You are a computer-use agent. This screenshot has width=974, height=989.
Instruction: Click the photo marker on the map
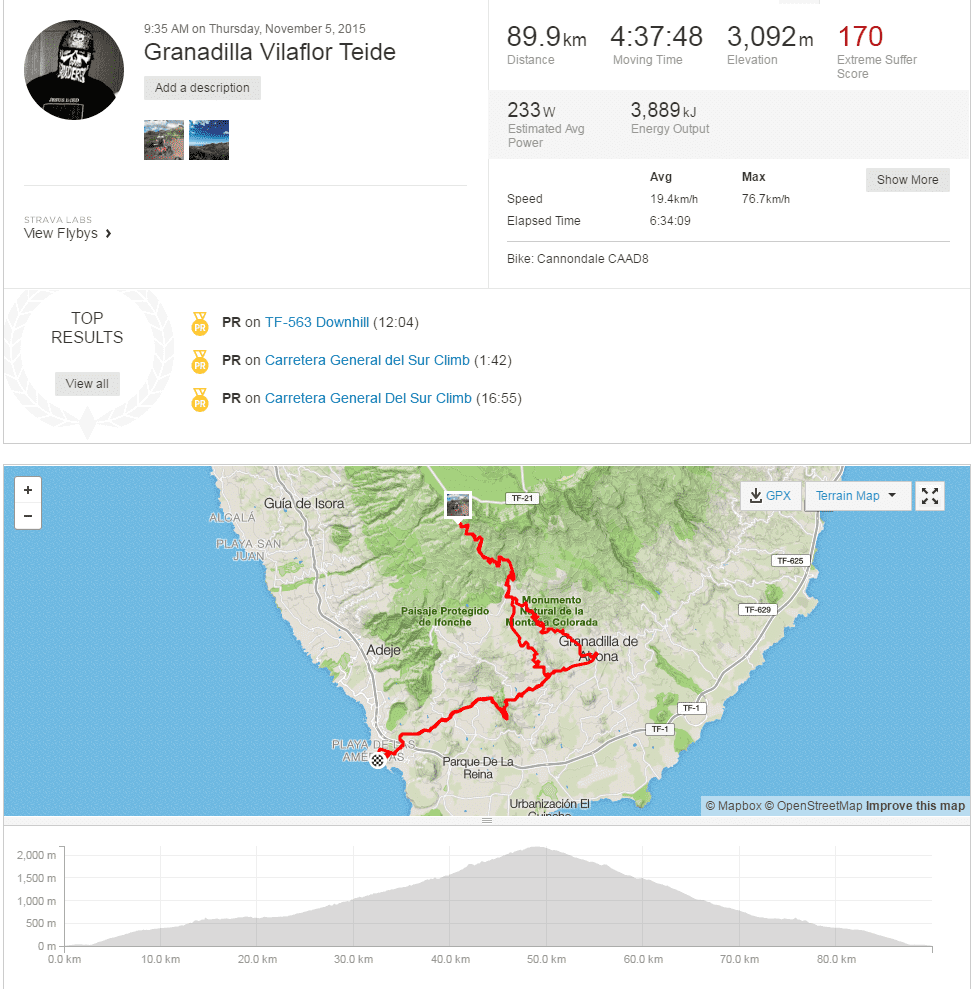coord(458,505)
